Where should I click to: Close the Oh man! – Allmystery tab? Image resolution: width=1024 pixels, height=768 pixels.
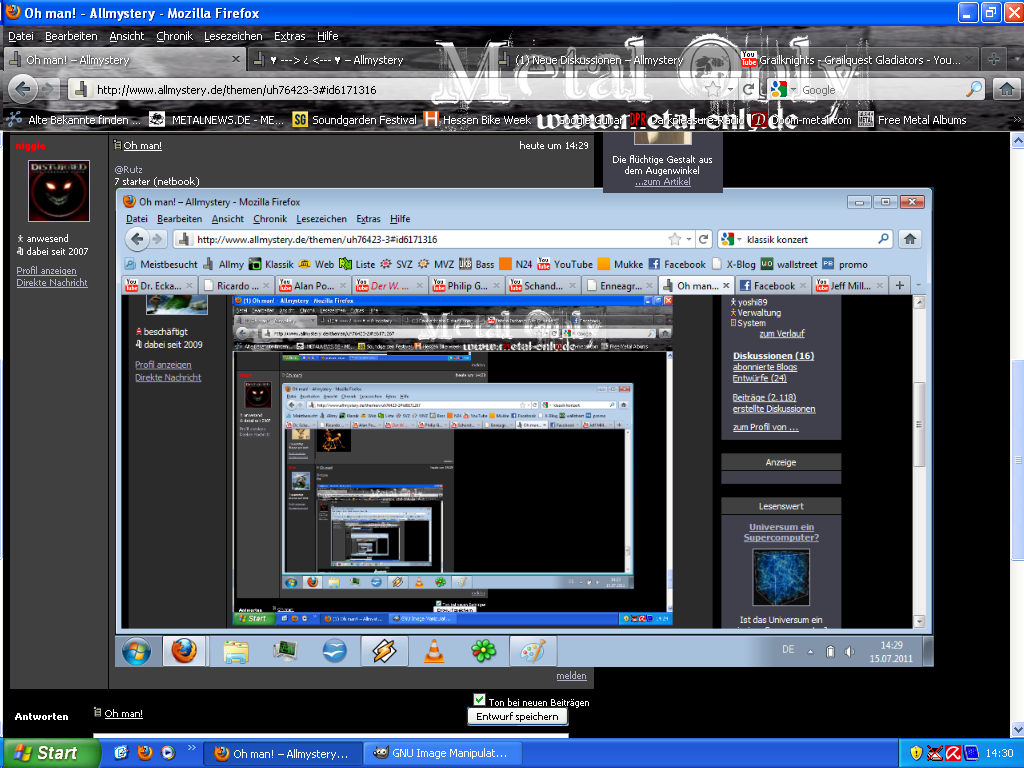236,59
